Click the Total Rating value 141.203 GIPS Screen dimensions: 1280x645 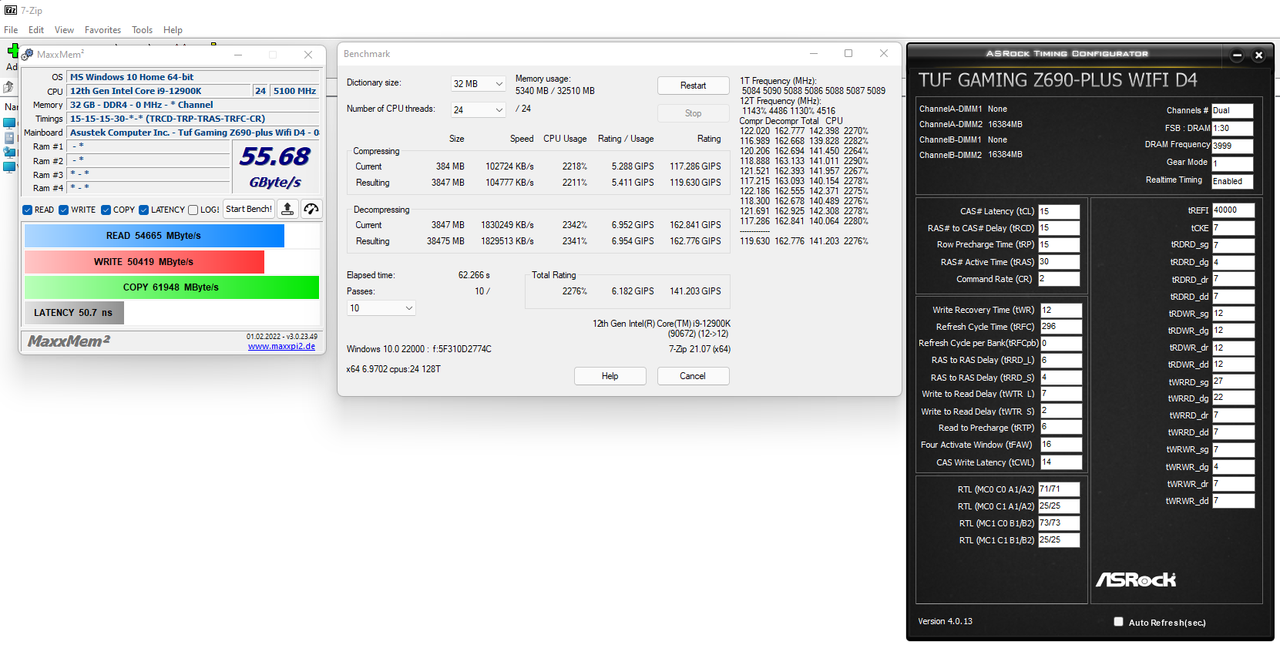694,291
